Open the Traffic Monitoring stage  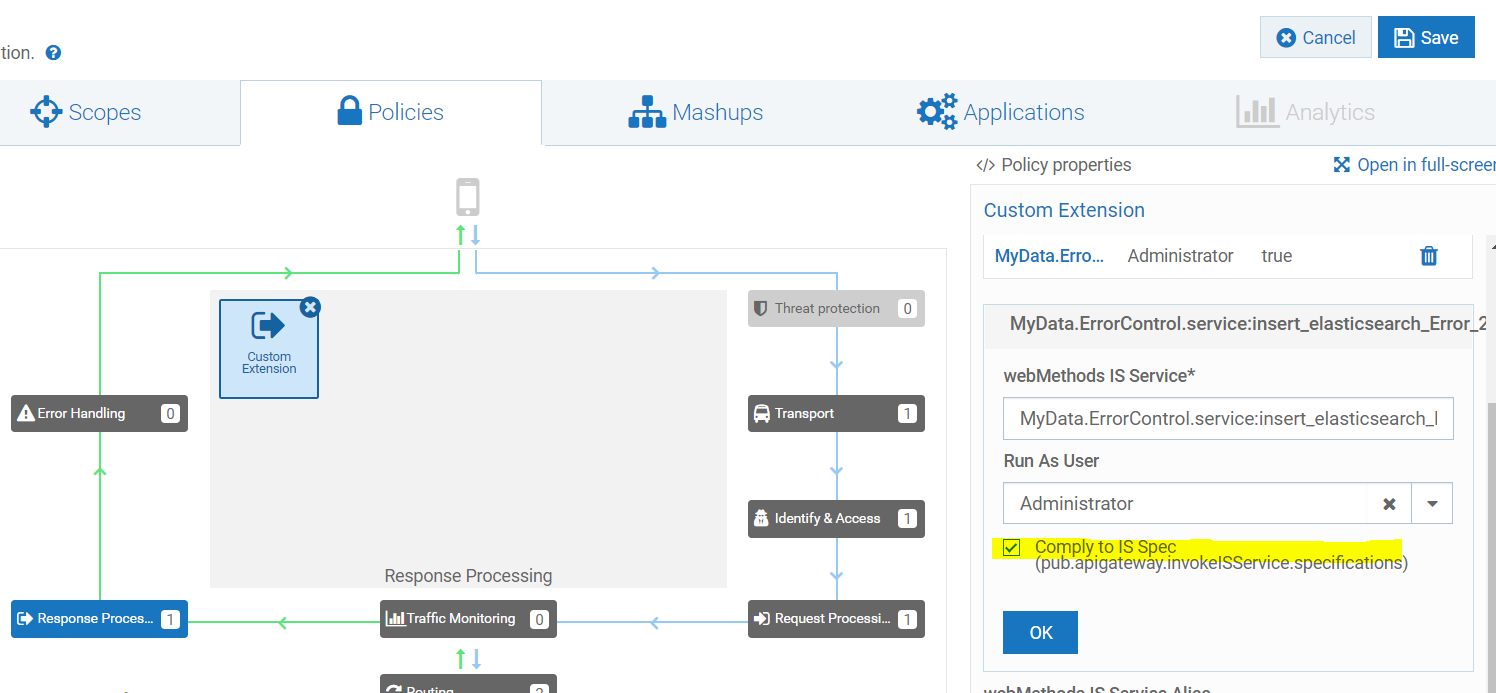click(468, 619)
